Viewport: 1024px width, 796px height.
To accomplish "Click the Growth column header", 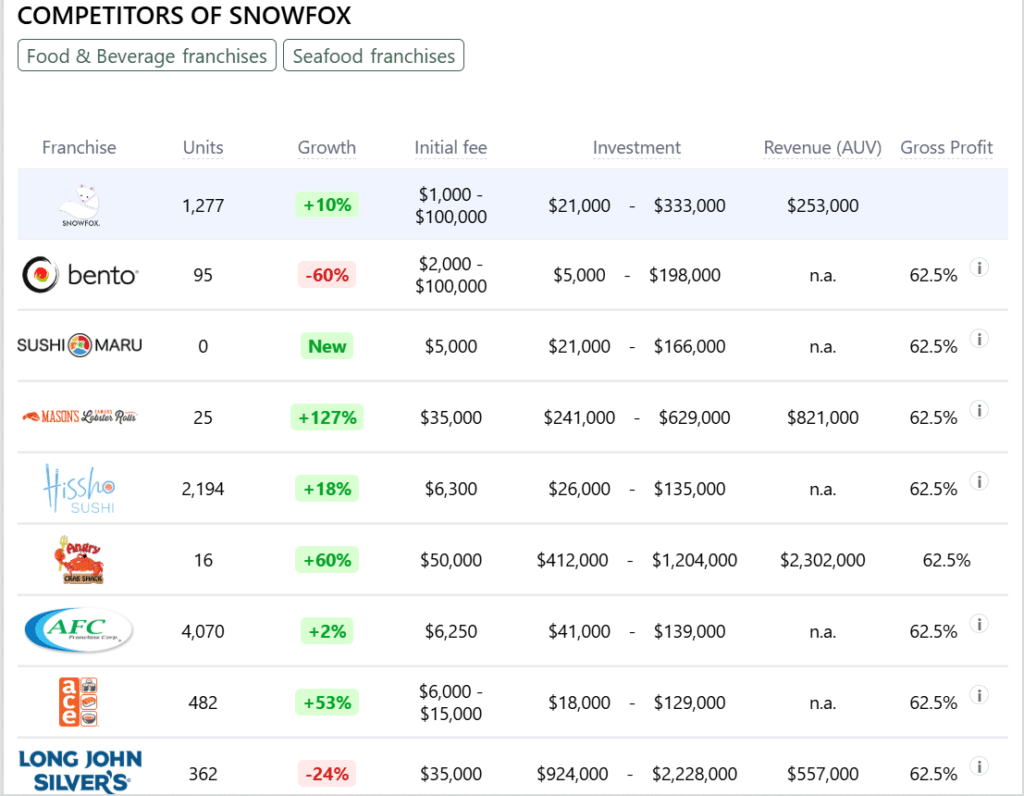I will 327,148.
